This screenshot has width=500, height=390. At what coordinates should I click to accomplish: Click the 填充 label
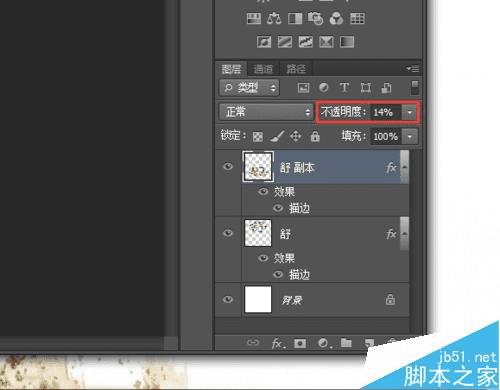coord(354,136)
